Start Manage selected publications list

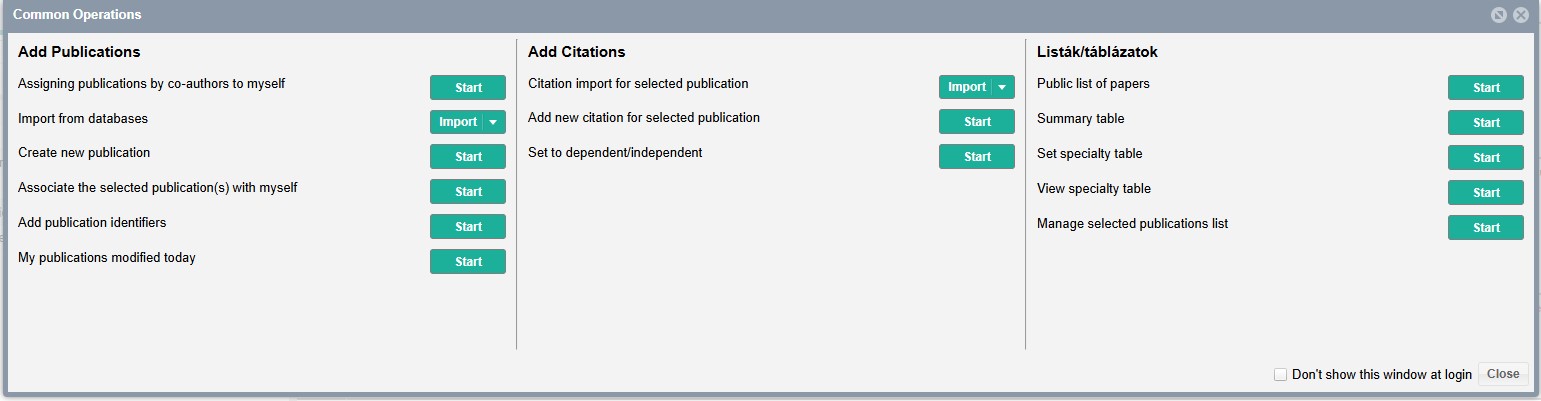tap(1486, 228)
